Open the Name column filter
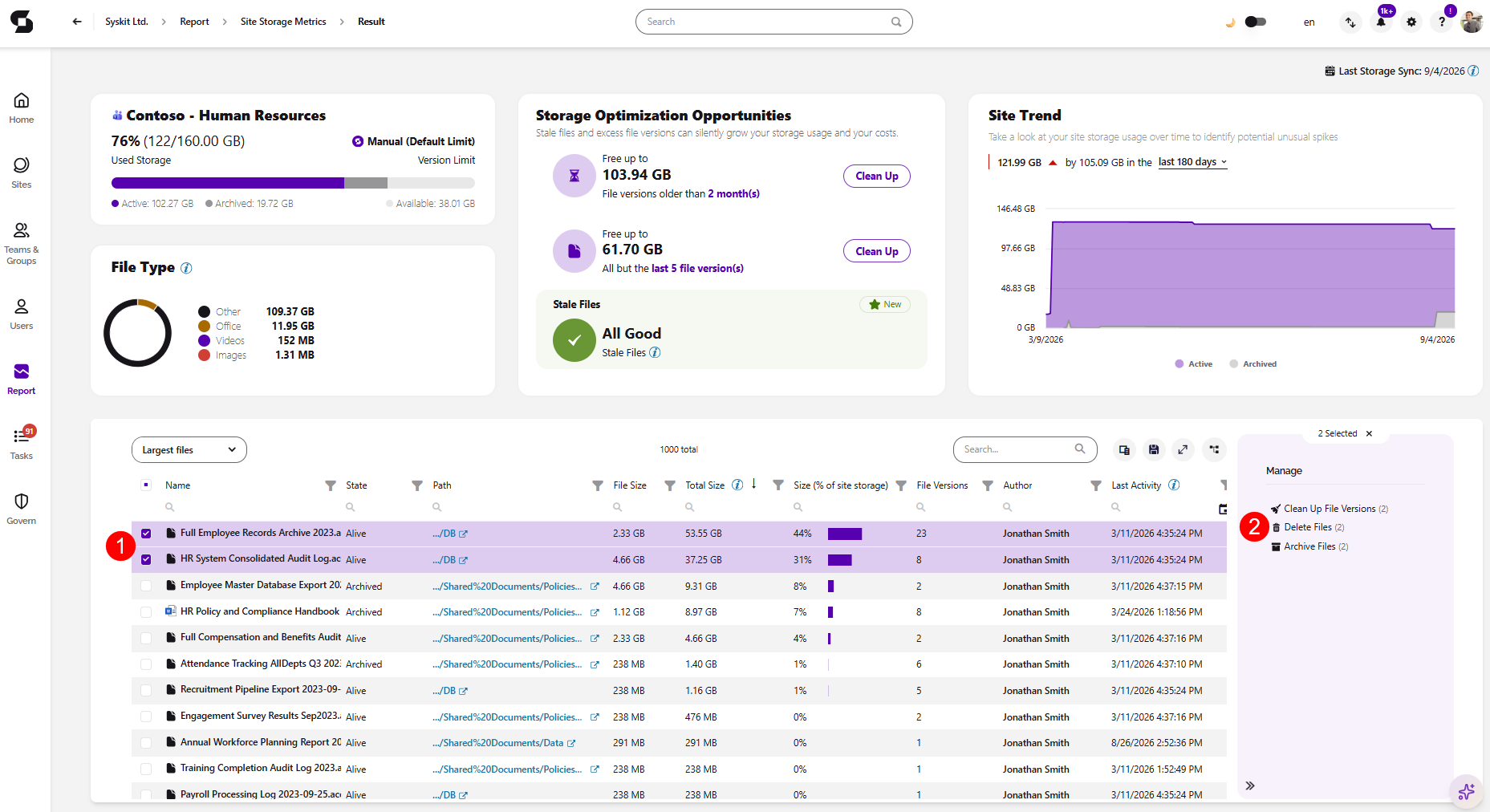 (331, 485)
